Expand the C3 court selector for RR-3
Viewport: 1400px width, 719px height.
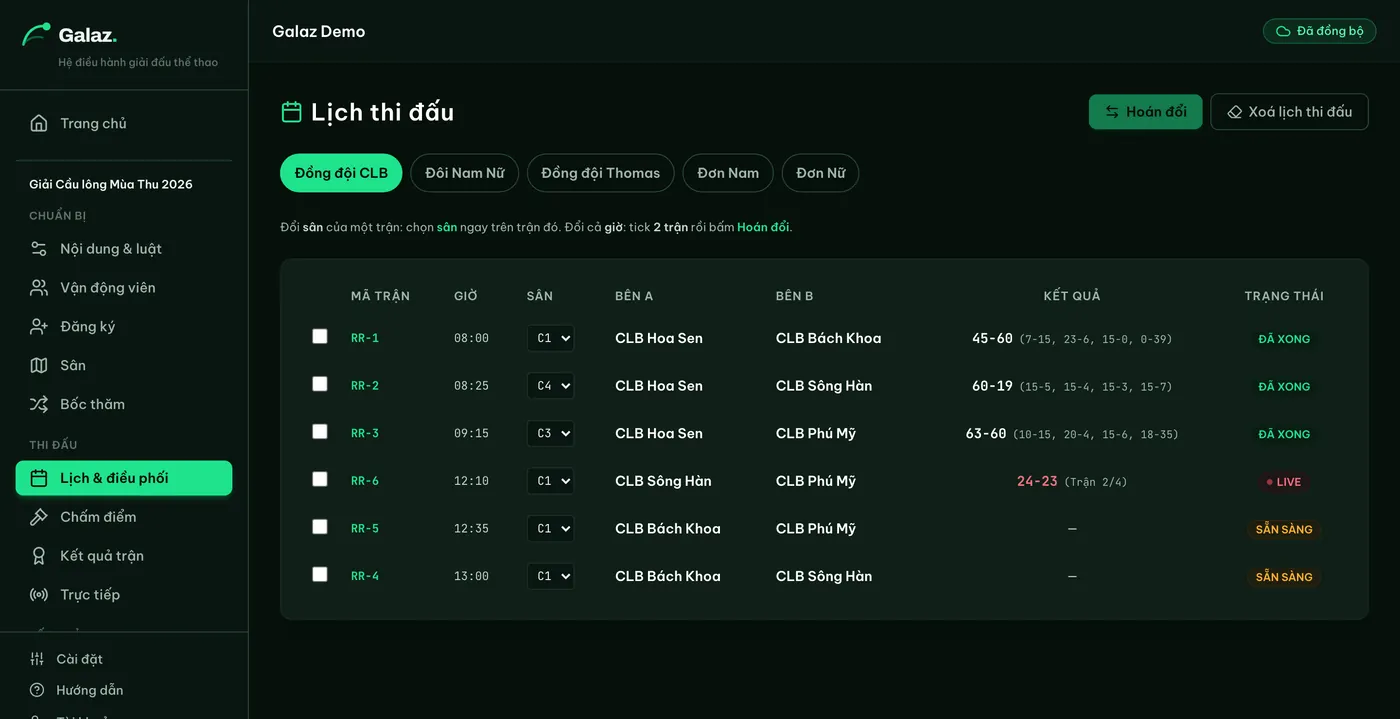pos(551,433)
